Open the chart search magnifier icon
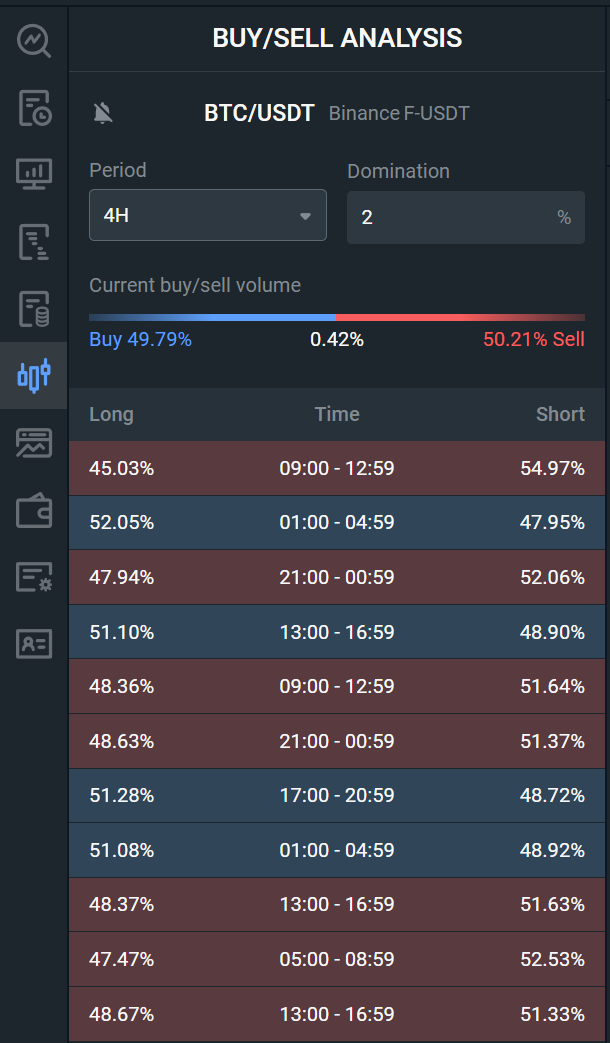 click(33, 41)
